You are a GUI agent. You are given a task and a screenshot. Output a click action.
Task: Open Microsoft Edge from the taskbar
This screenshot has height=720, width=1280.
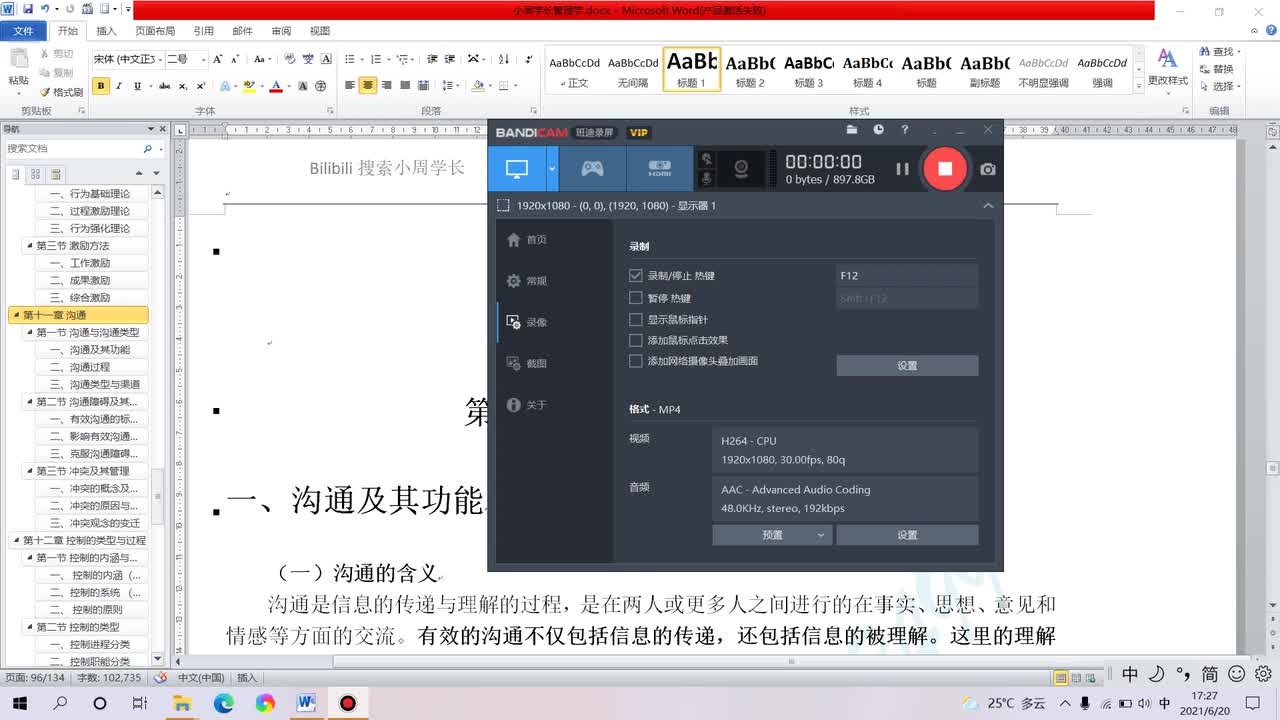223,703
